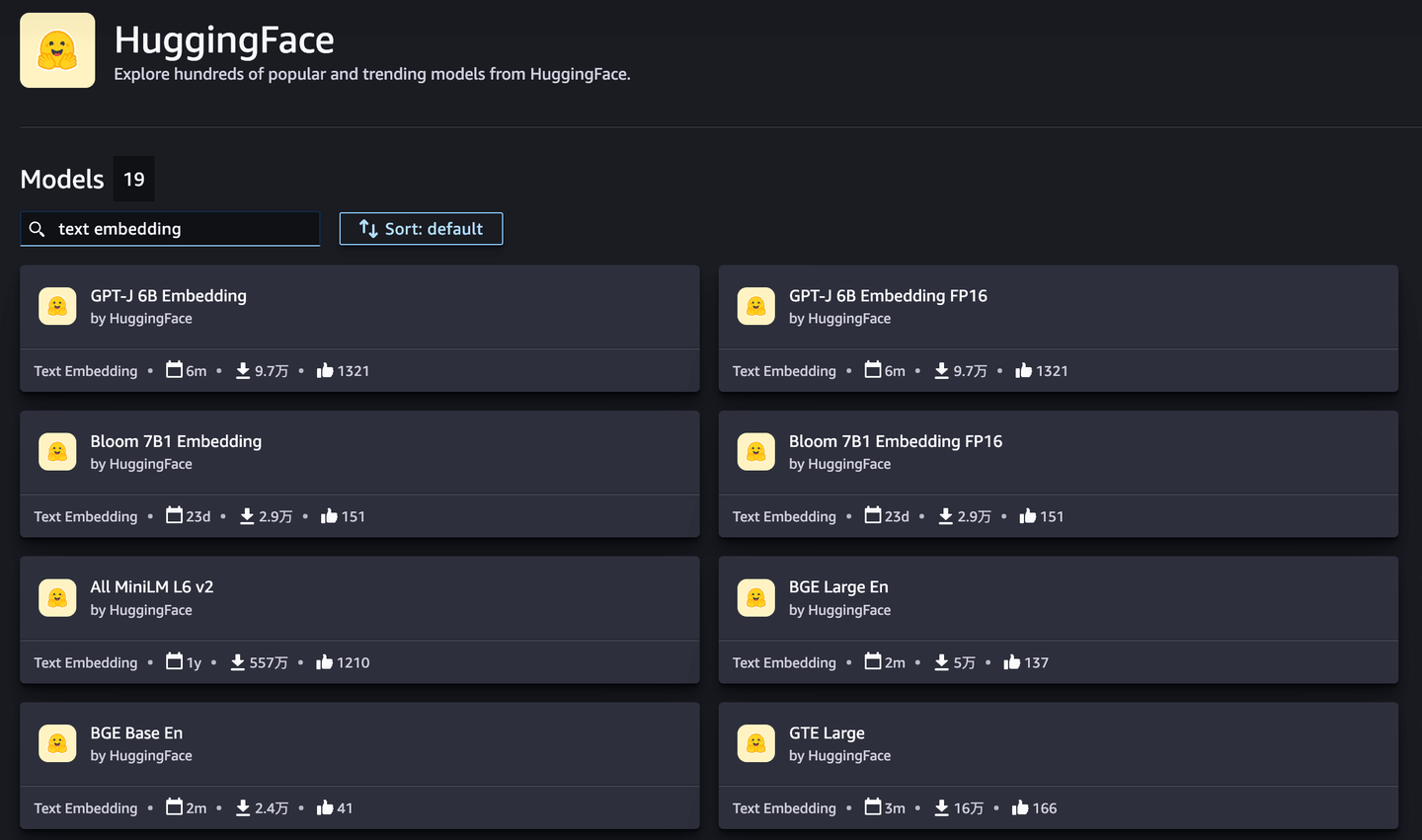Click the thumbs-up icon on GPT-J 6B Embedding FP16
The image size is (1422, 840).
tap(1024, 370)
